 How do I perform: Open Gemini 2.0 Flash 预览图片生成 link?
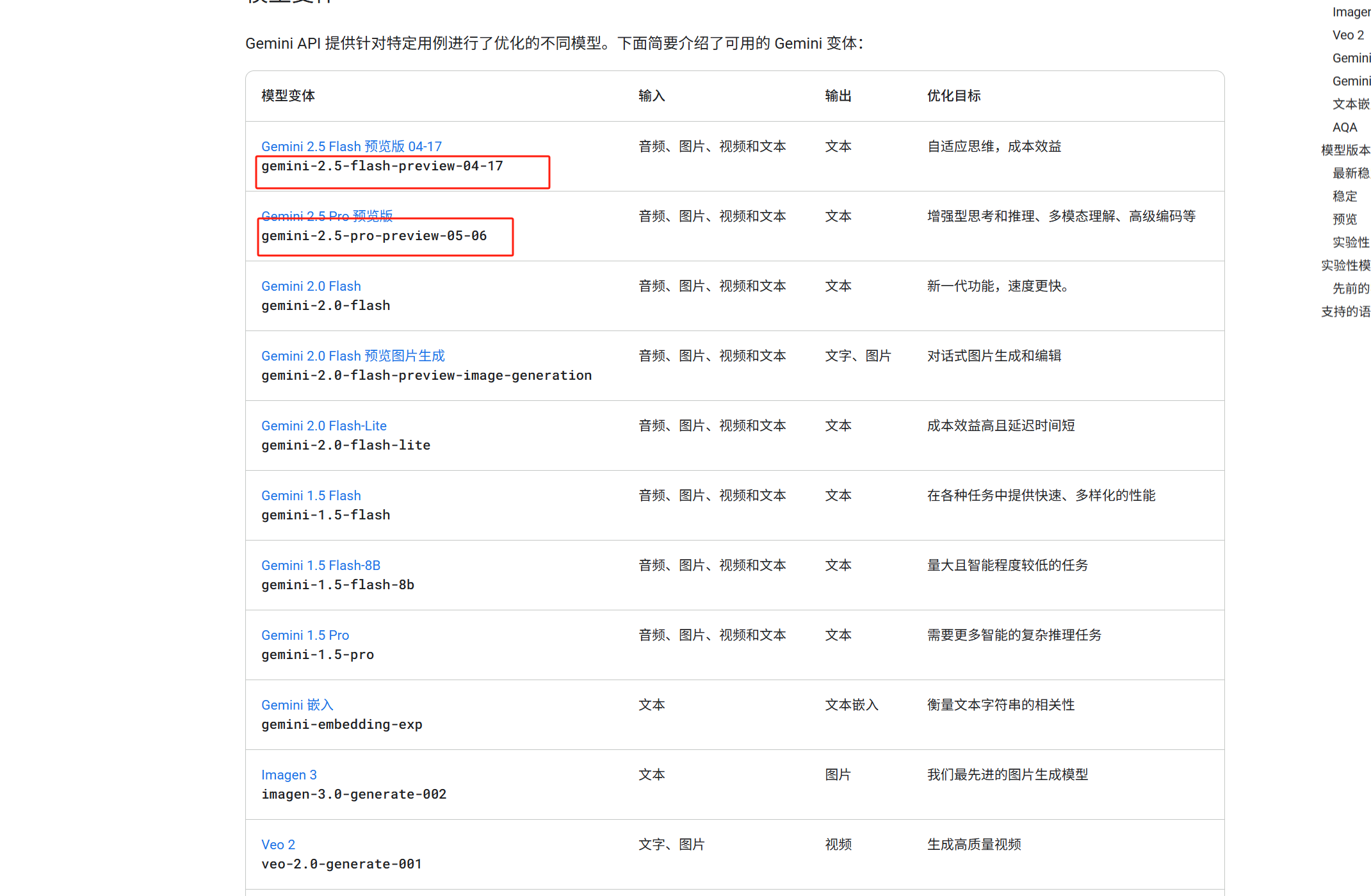click(x=353, y=356)
